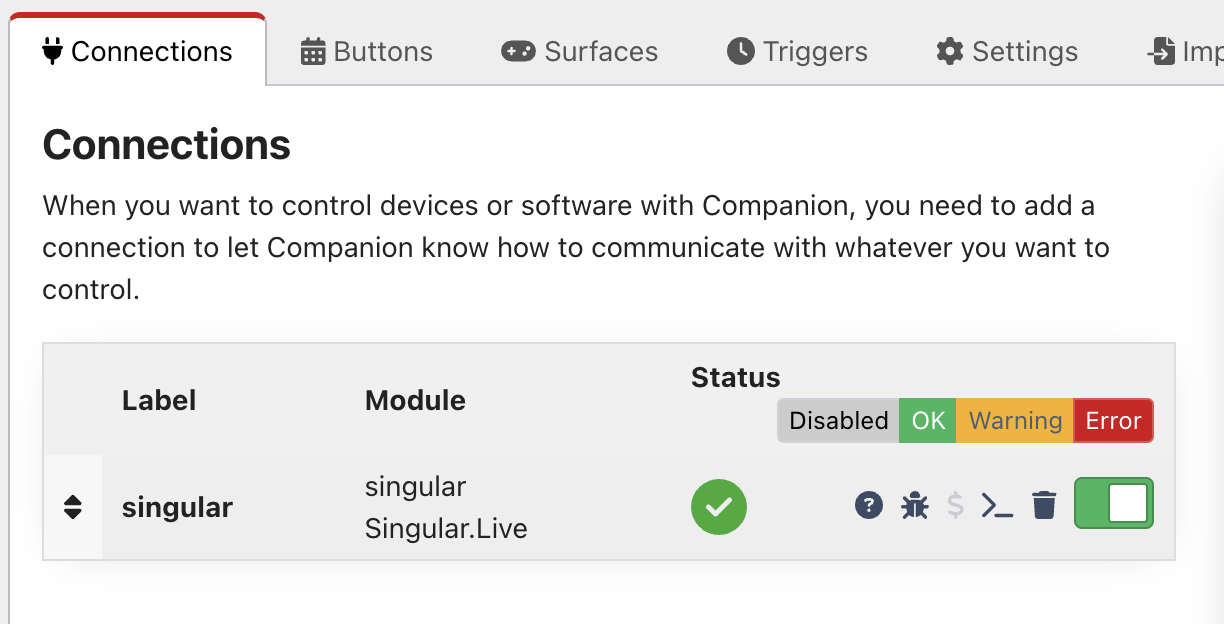Open help for singular connection
This screenshot has width=1224, height=624.
click(x=869, y=506)
